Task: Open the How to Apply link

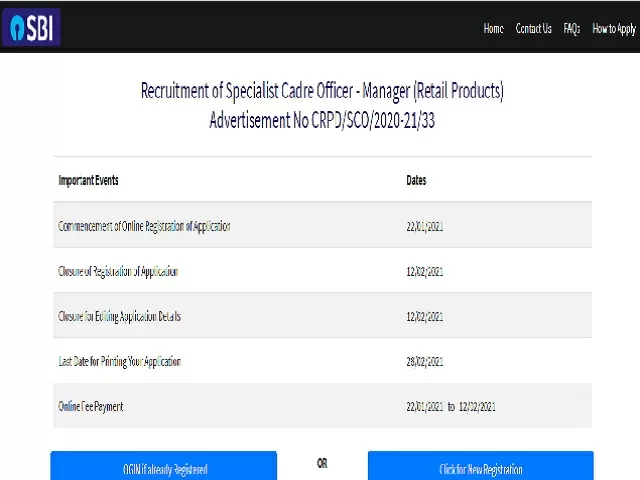Action: click(x=614, y=29)
